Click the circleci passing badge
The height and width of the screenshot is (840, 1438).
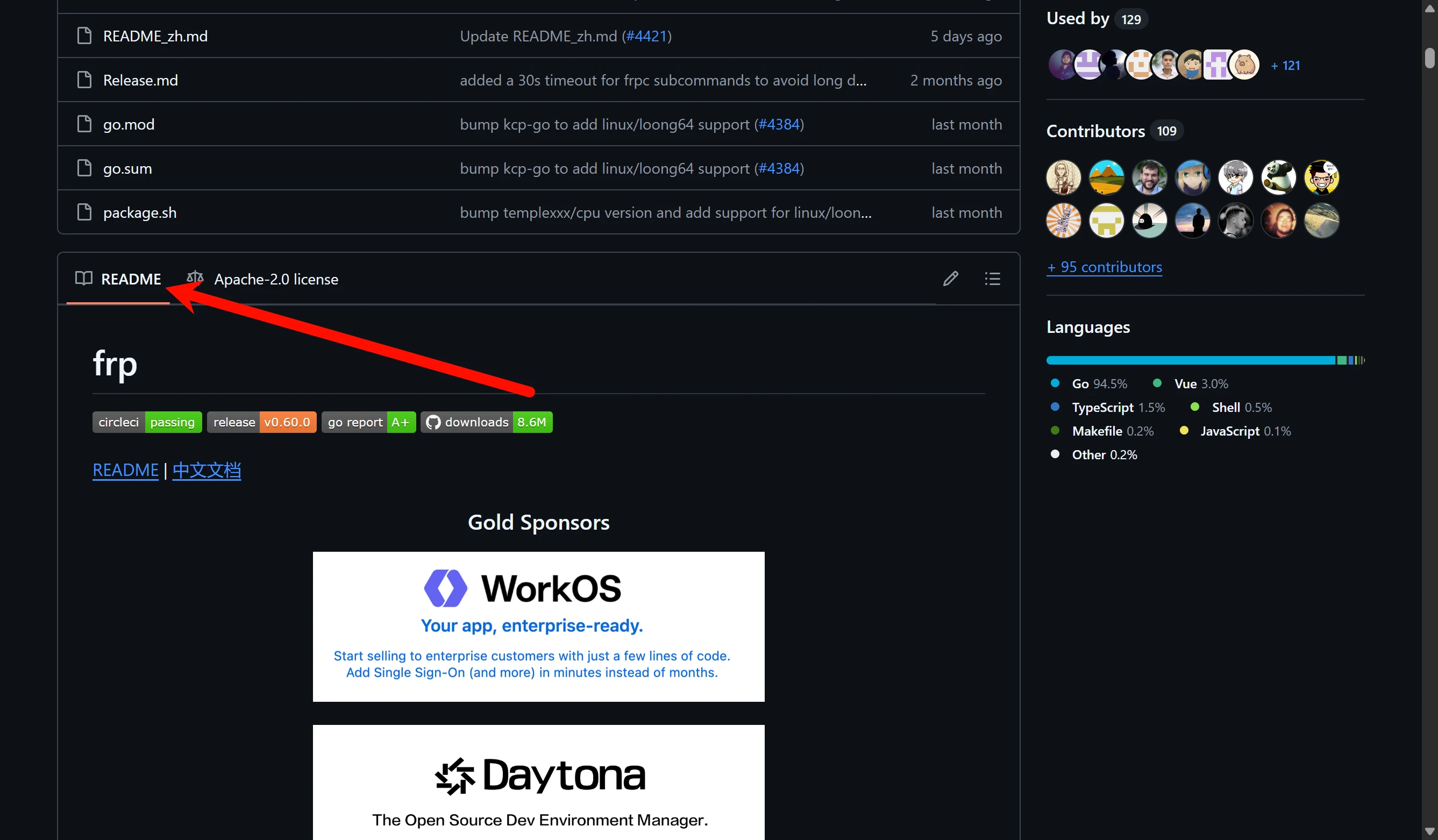[x=147, y=422]
